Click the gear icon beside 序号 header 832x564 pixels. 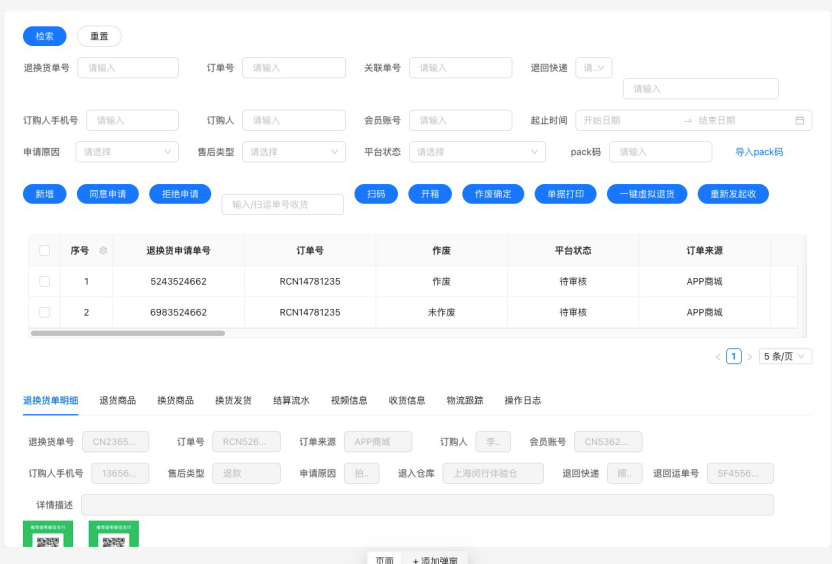(x=103, y=251)
